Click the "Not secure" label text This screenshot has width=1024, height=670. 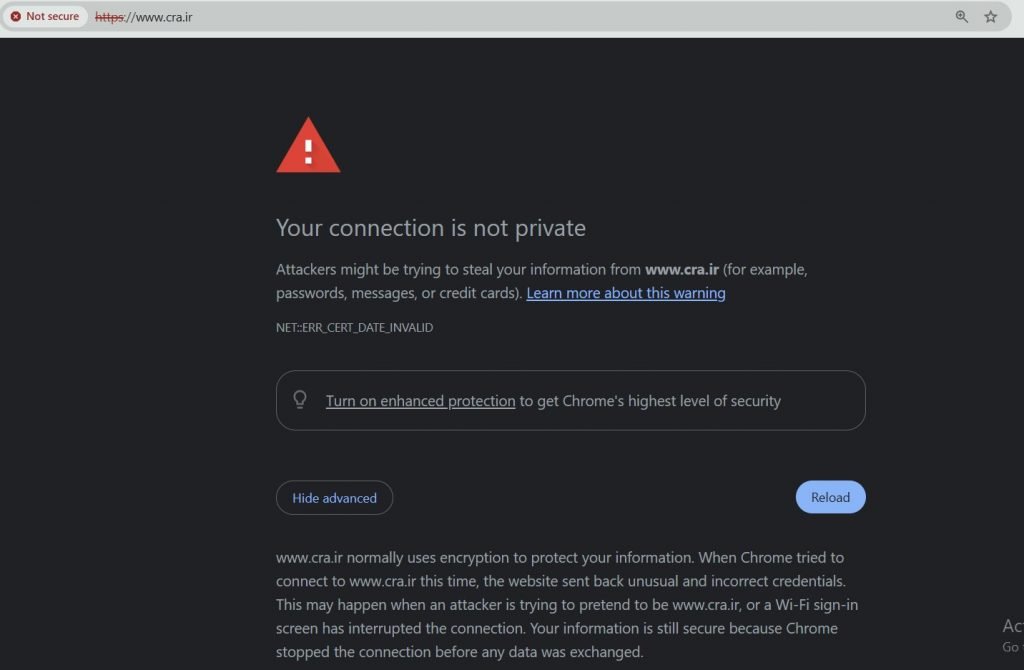click(x=52, y=17)
